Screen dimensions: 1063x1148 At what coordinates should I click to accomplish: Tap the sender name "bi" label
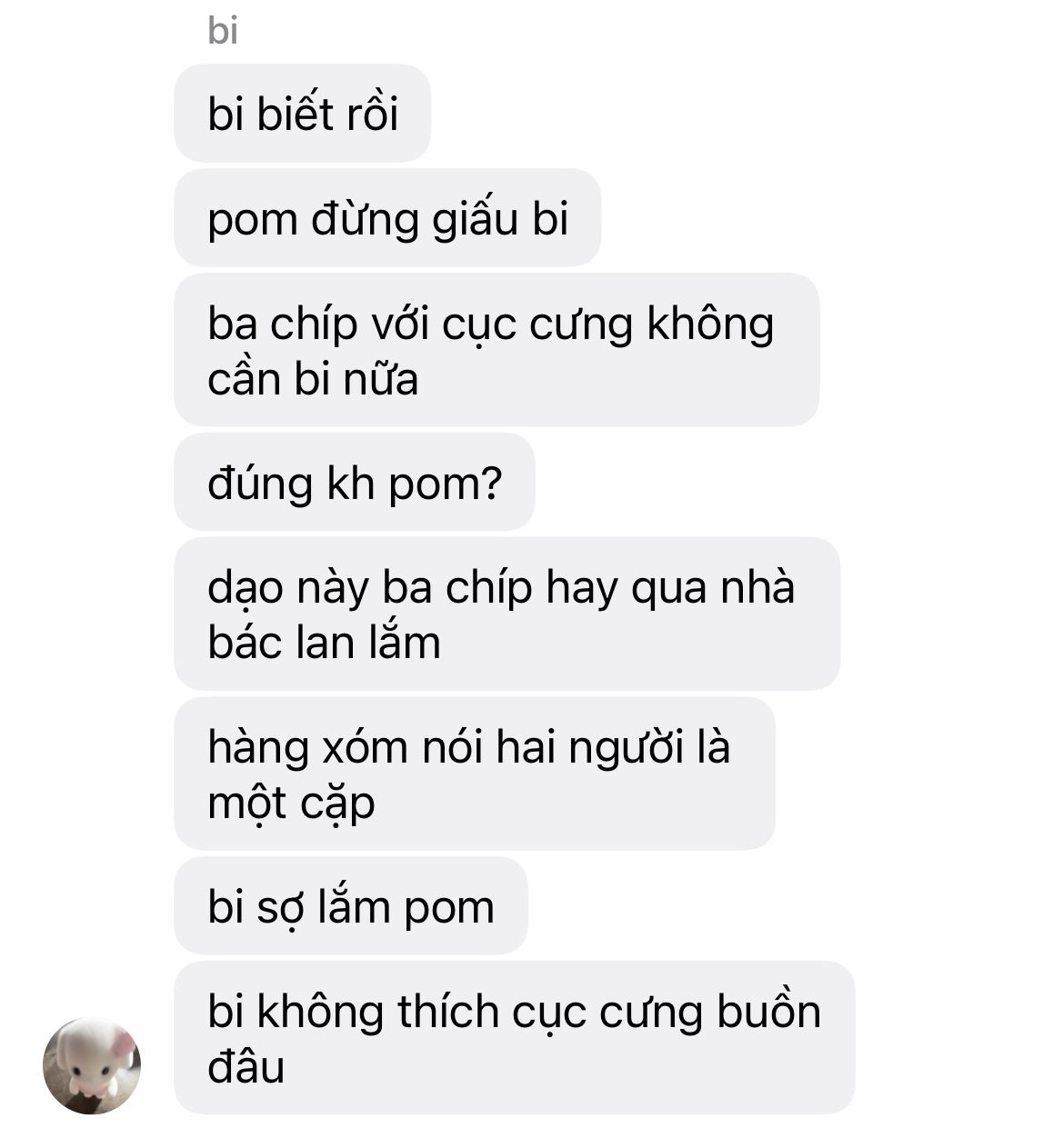tap(223, 31)
